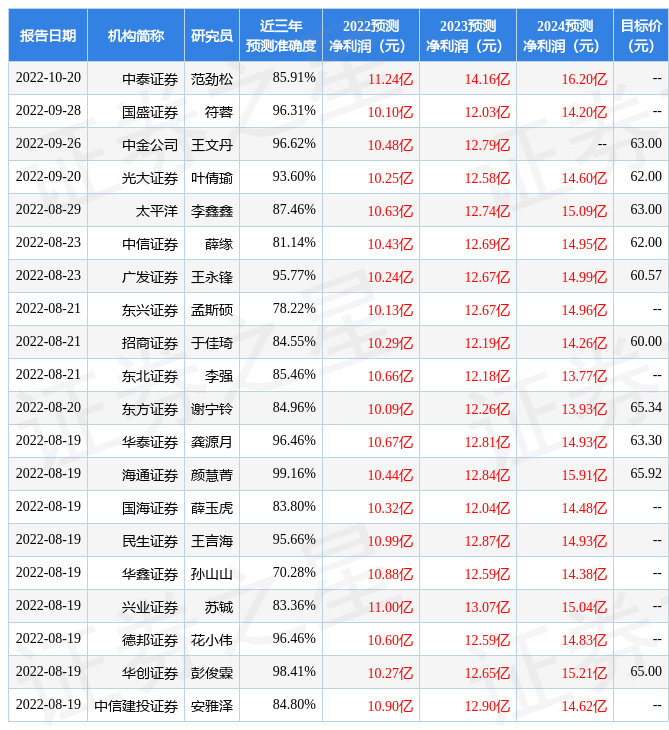Click accuracy value 99.16%
The height and width of the screenshot is (730, 669).
tap(294, 473)
